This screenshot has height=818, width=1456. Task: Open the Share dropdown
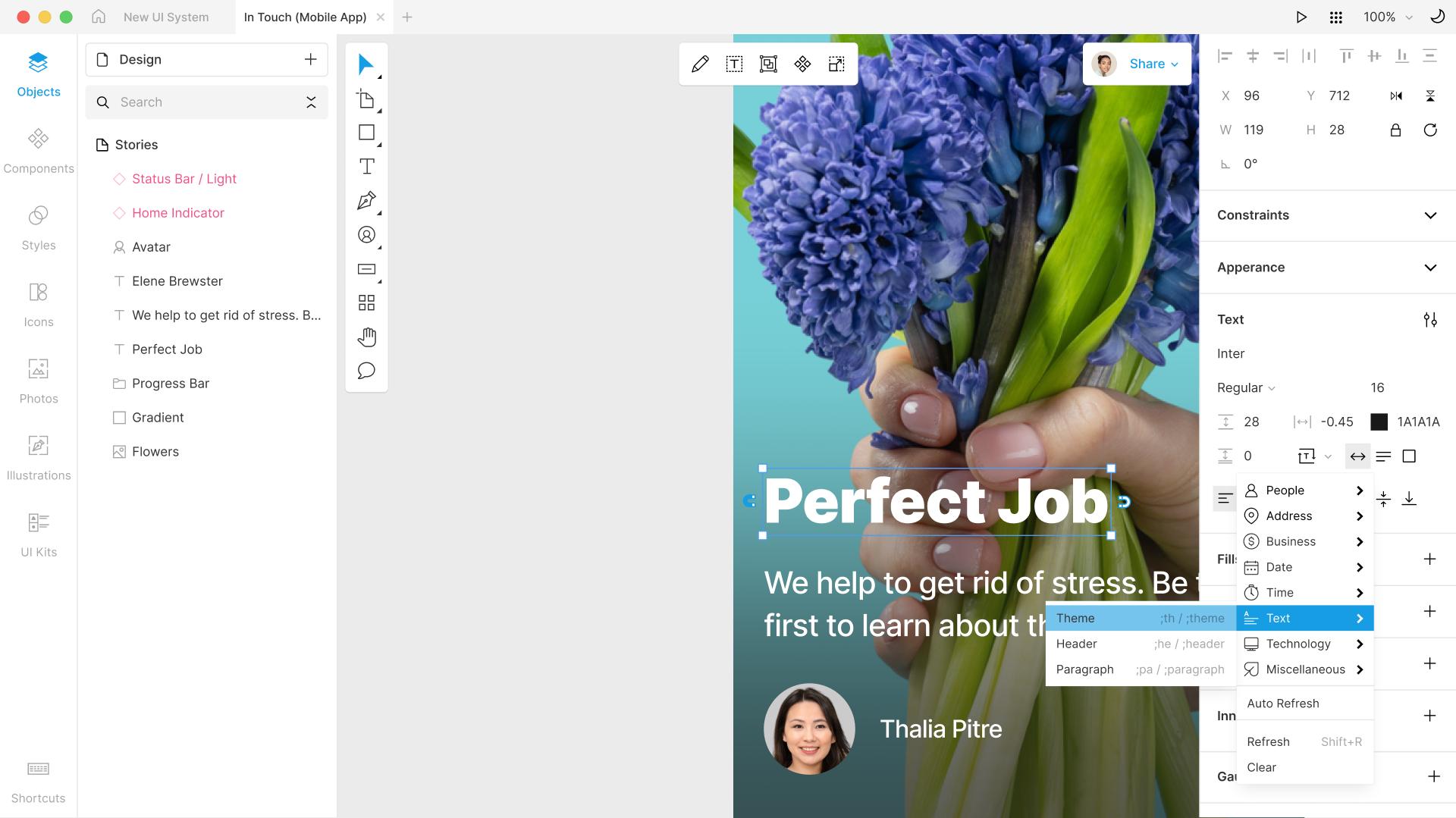(x=1153, y=64)
